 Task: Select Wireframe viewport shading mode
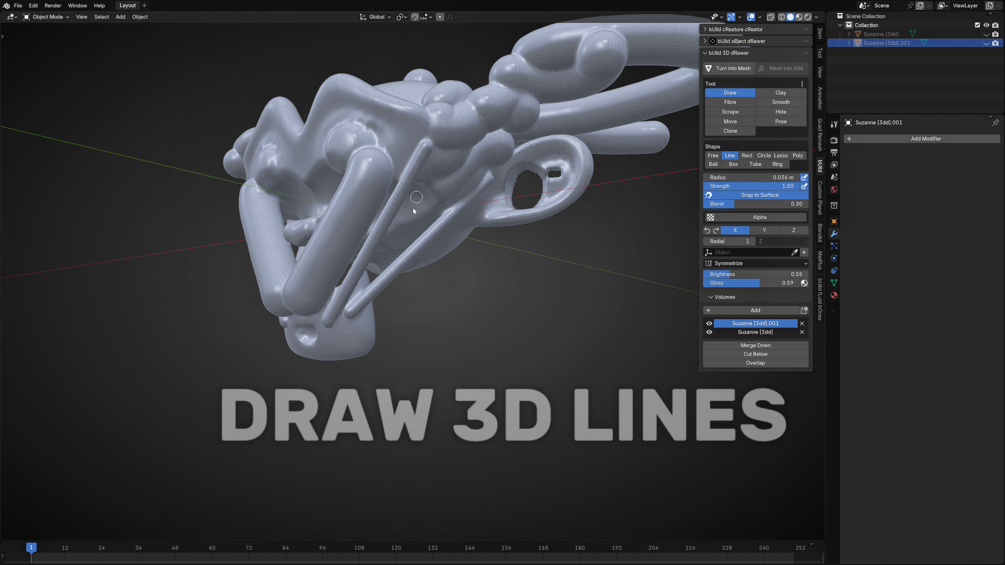pos(781,17)
